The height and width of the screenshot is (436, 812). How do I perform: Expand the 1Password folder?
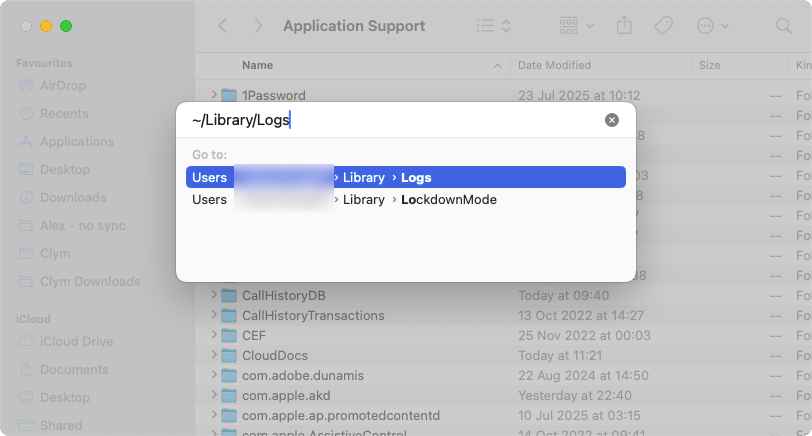[x=214, y=95]
